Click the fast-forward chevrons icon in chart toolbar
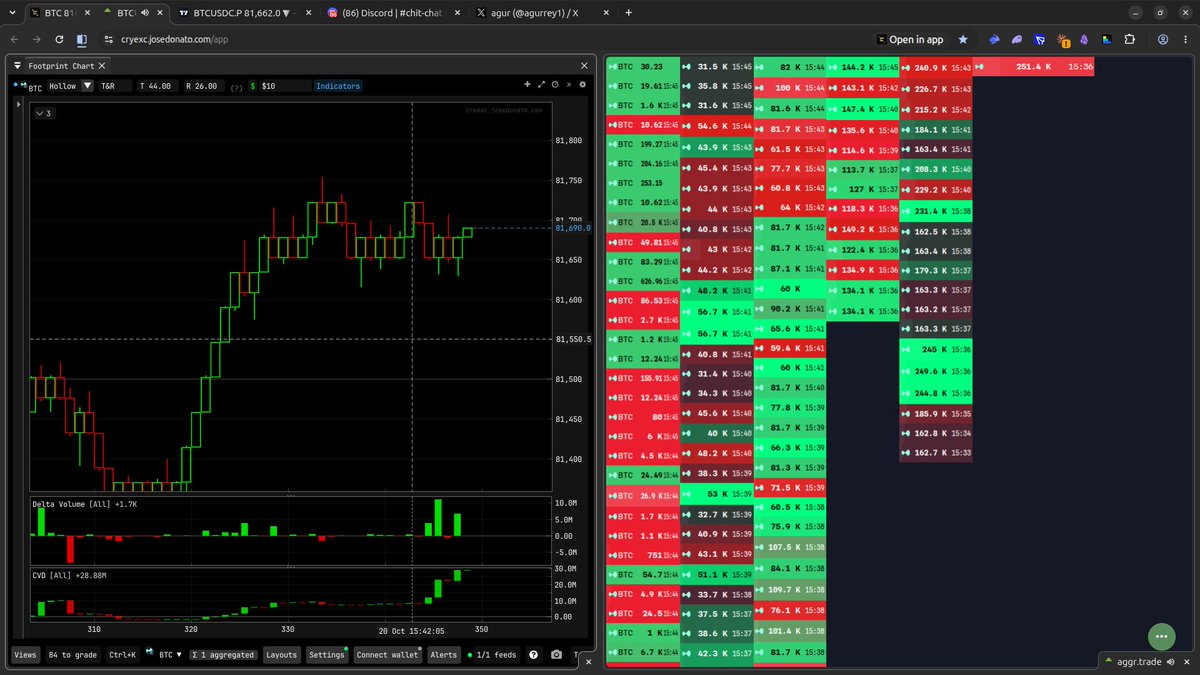The height and width of the screenshot is (675, 1200). tap(569, 85)
